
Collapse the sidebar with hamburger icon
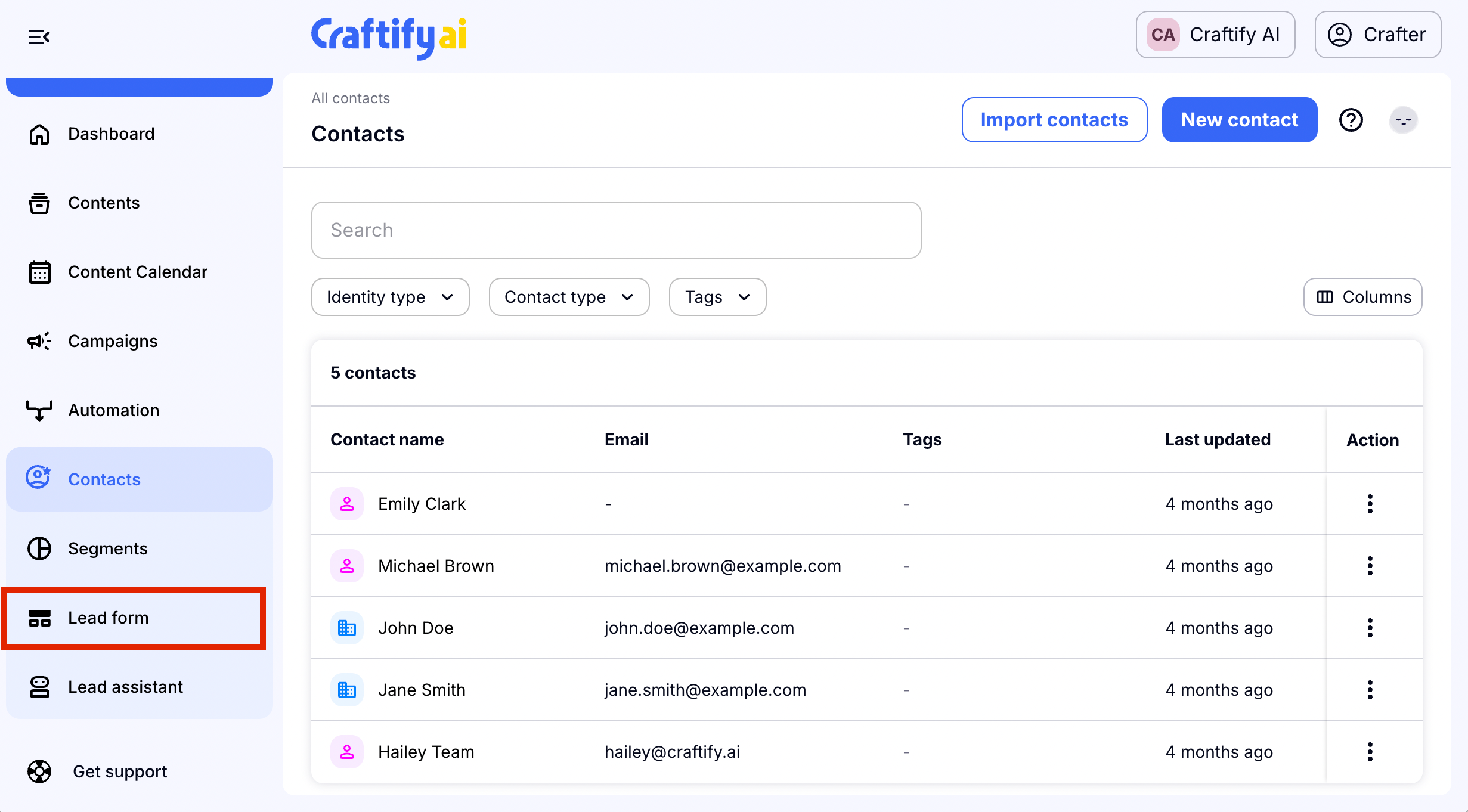(x=39, y=37)
